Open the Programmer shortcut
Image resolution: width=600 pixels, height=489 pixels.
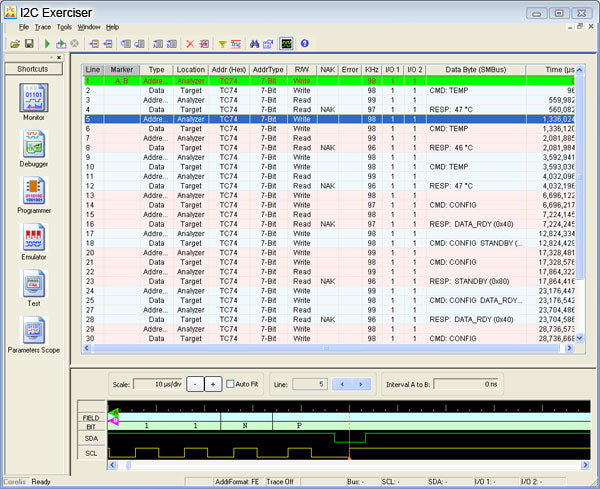34,195
